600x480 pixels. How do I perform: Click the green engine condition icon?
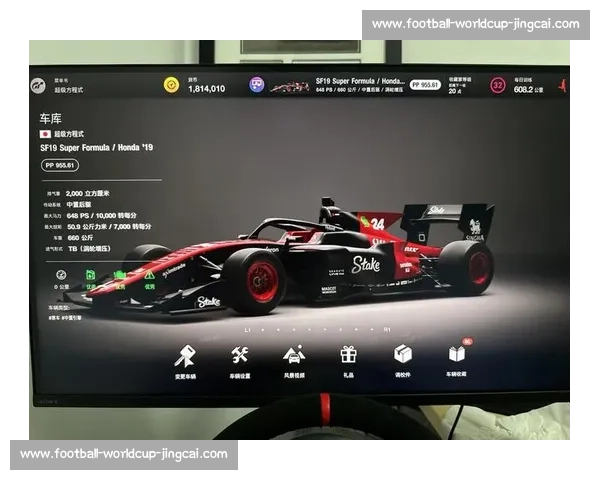point(120,274)
